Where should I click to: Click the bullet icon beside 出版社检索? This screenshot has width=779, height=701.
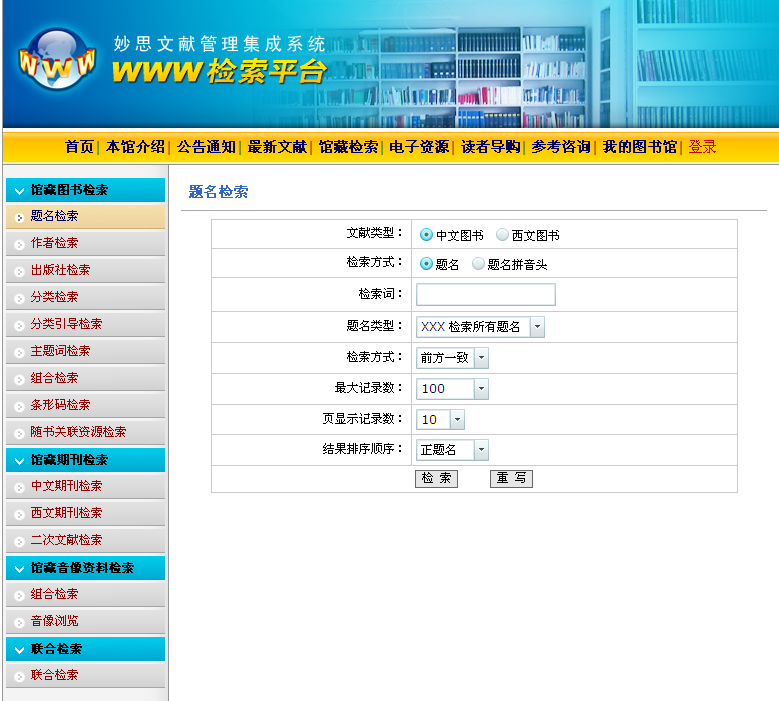pos(19,271)
